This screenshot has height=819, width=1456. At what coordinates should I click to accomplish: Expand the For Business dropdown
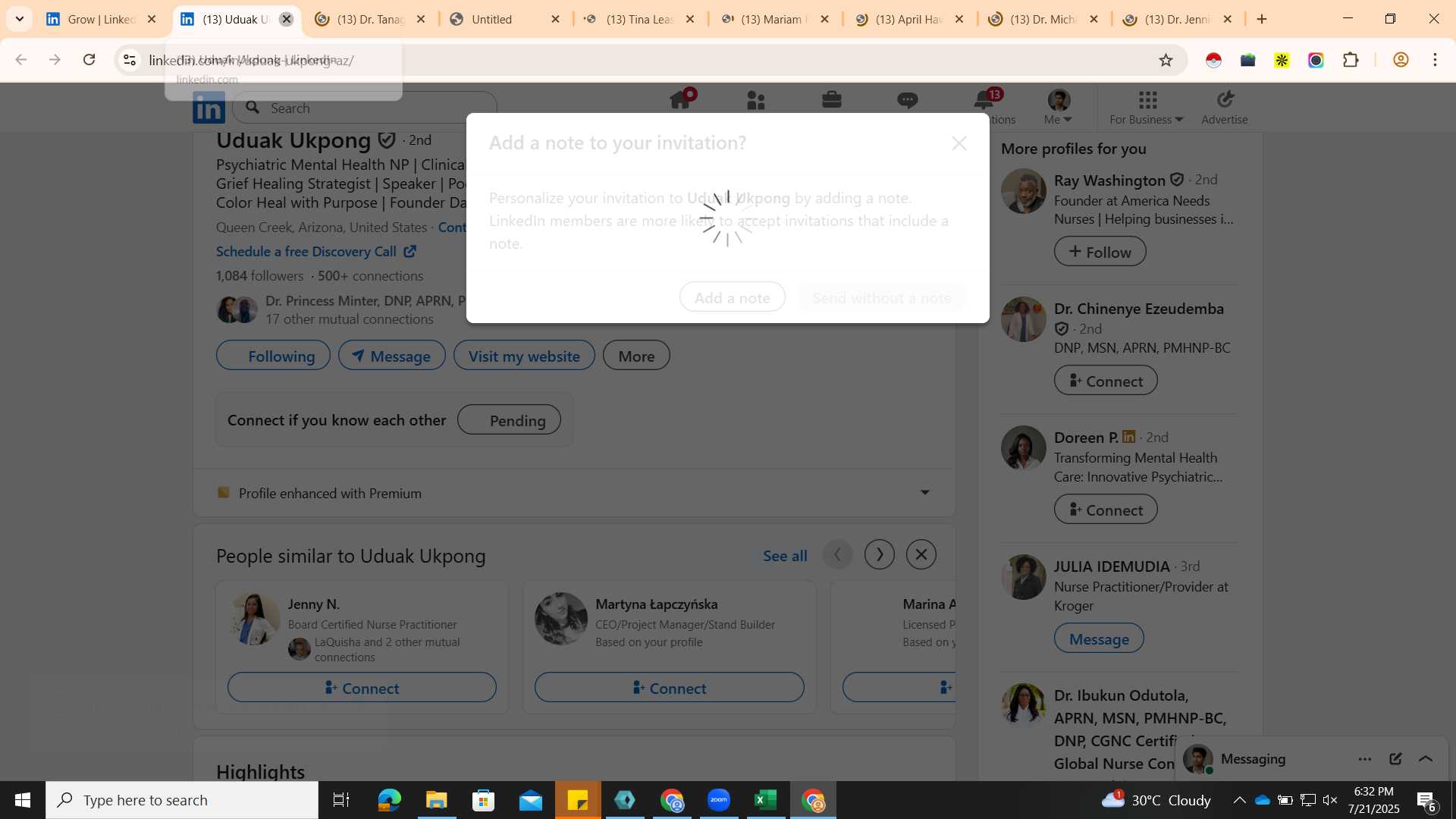(x=1146, y=107)
